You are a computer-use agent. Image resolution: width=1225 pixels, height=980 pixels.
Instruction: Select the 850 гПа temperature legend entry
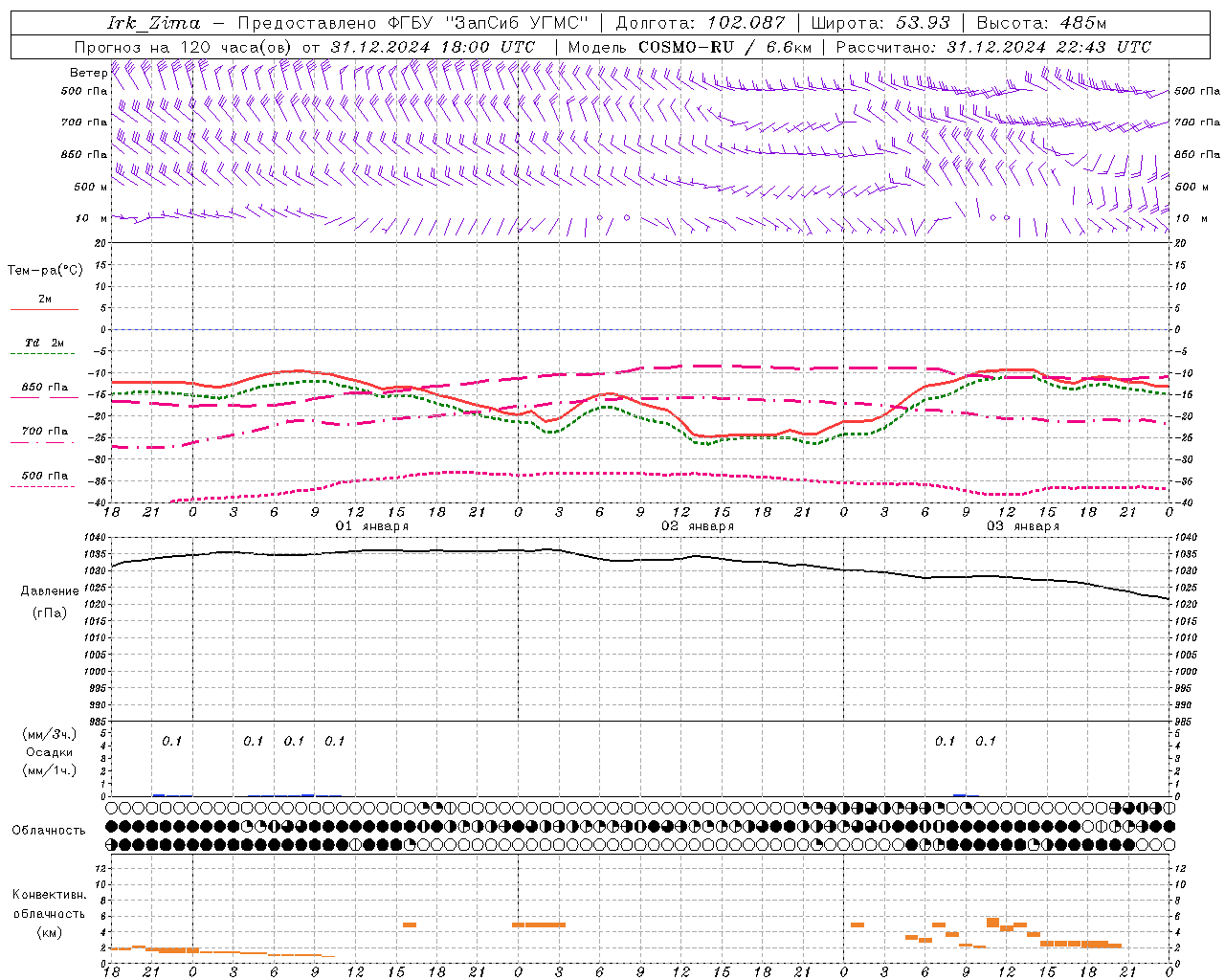(45, 388)
